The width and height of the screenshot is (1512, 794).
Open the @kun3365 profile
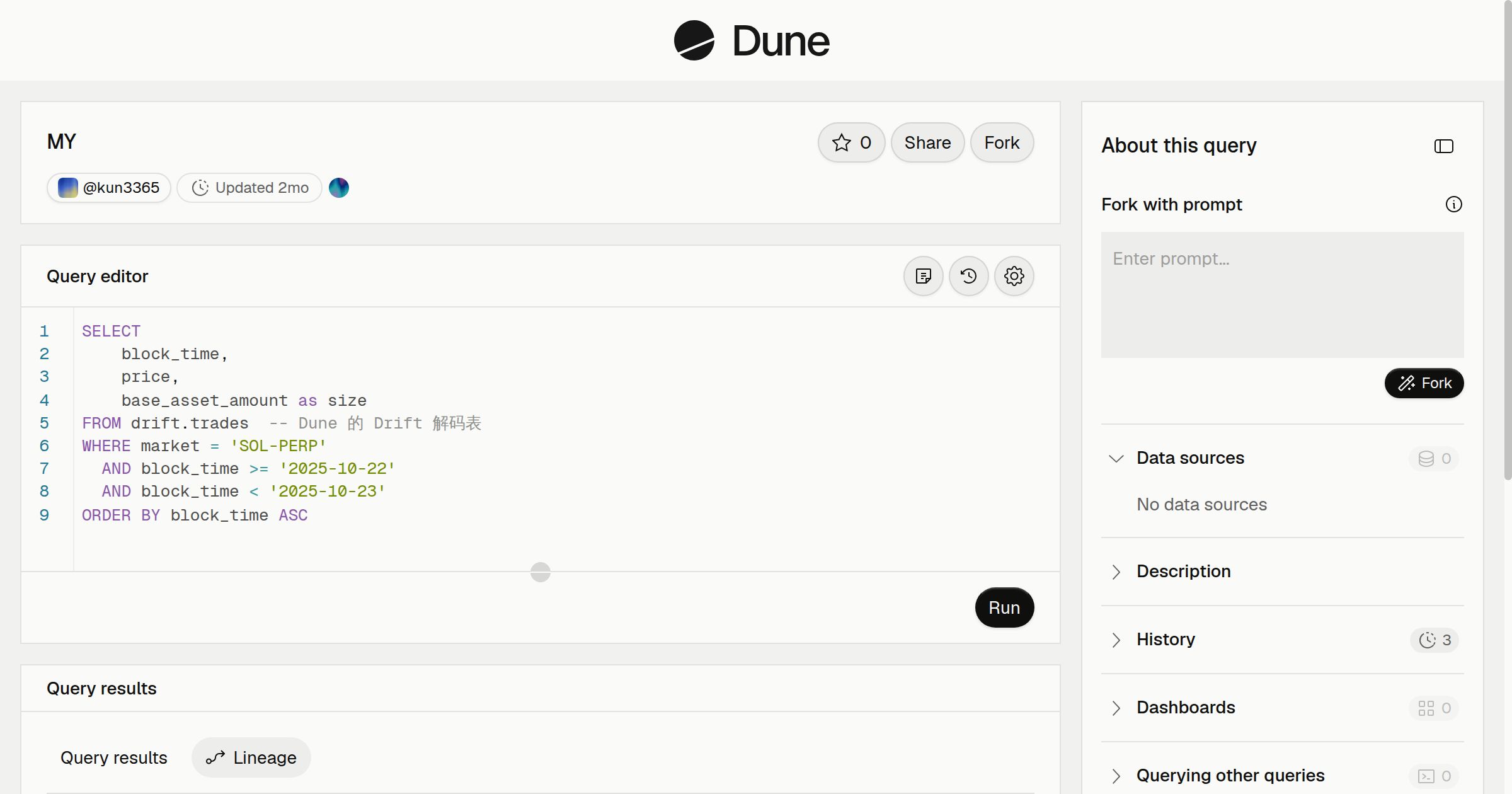tap(109, 188)
